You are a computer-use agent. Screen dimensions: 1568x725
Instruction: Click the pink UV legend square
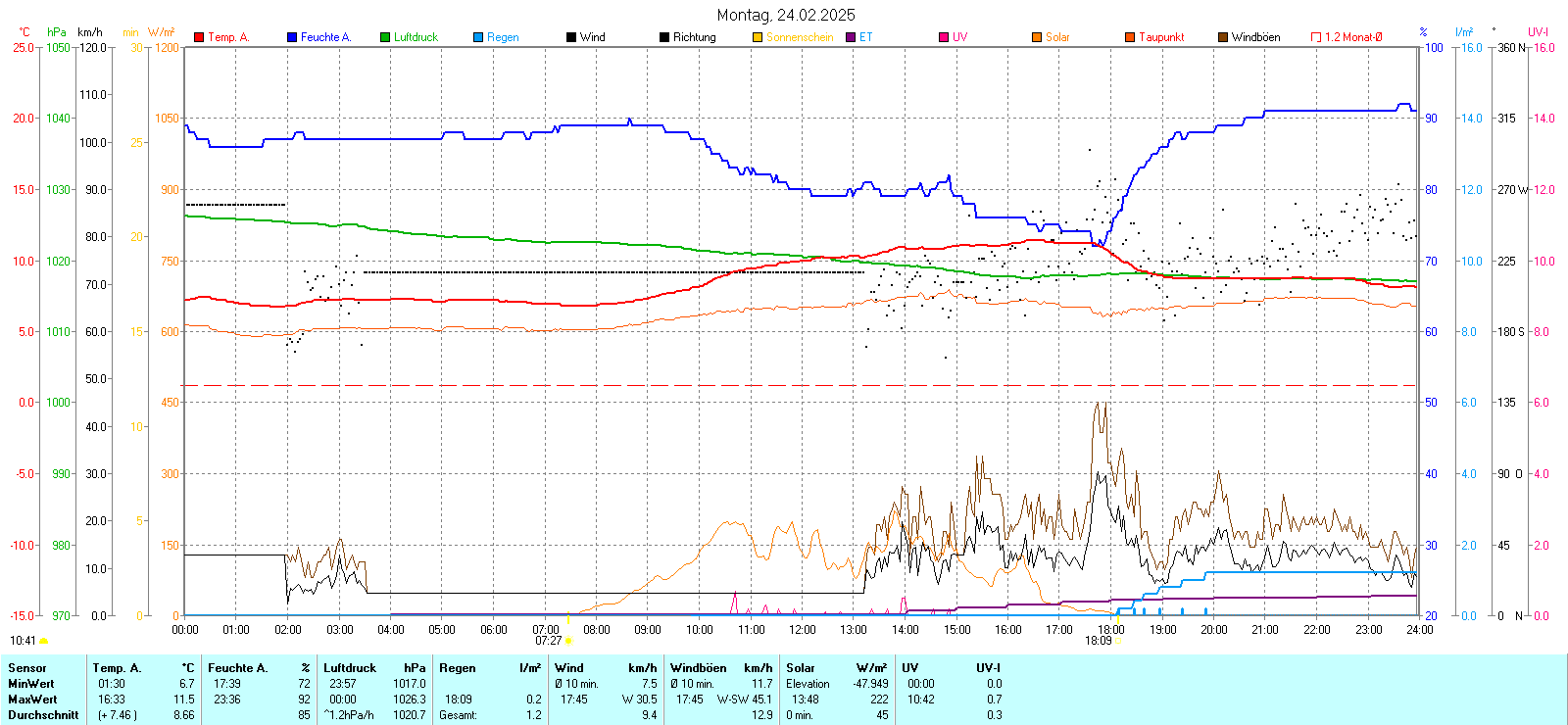pyautogui.click(x=944, y=37)
